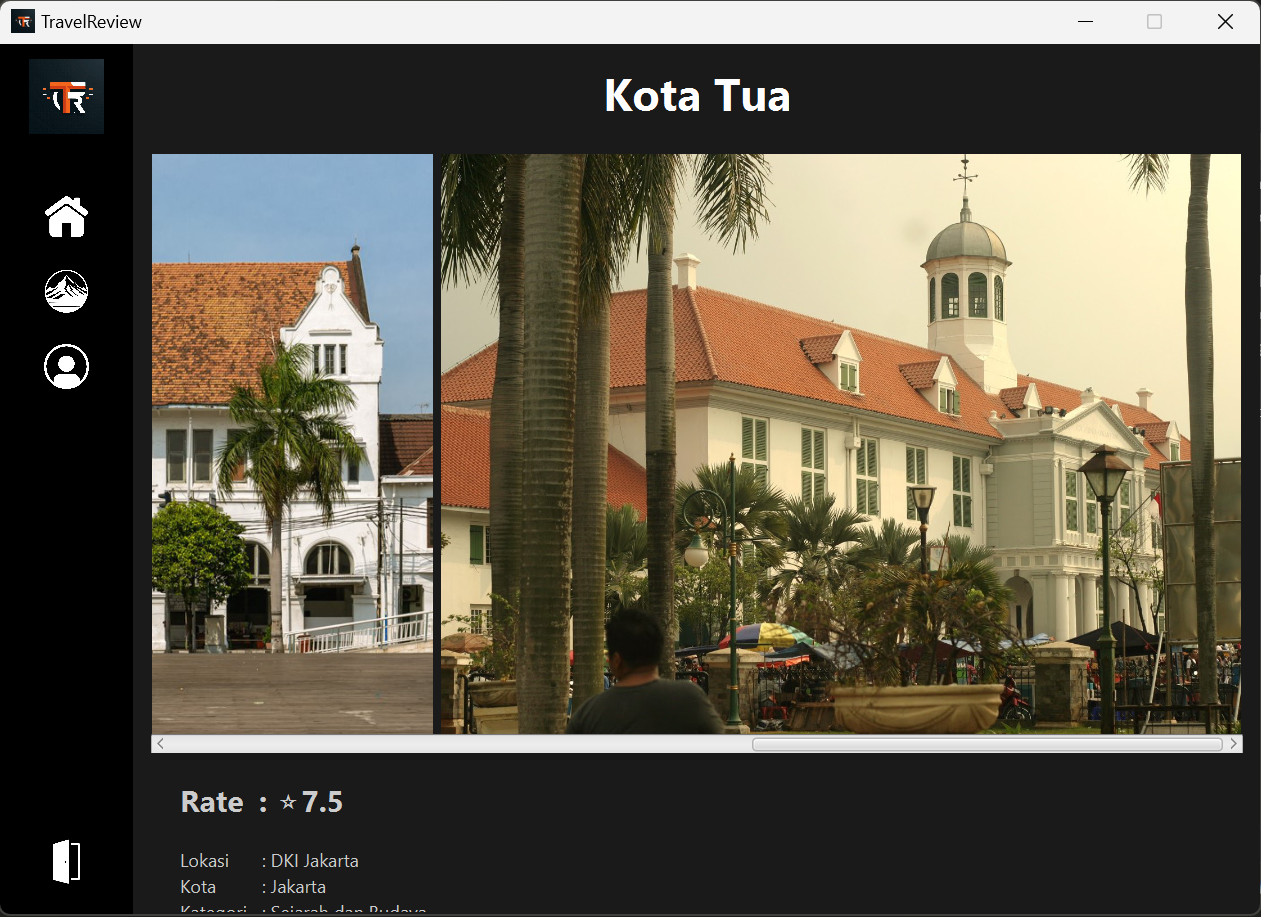This screenshot has height=917, width=1261.
Task: Click the horizontal scrollbar thumb
Action: (x=986, y=744)
